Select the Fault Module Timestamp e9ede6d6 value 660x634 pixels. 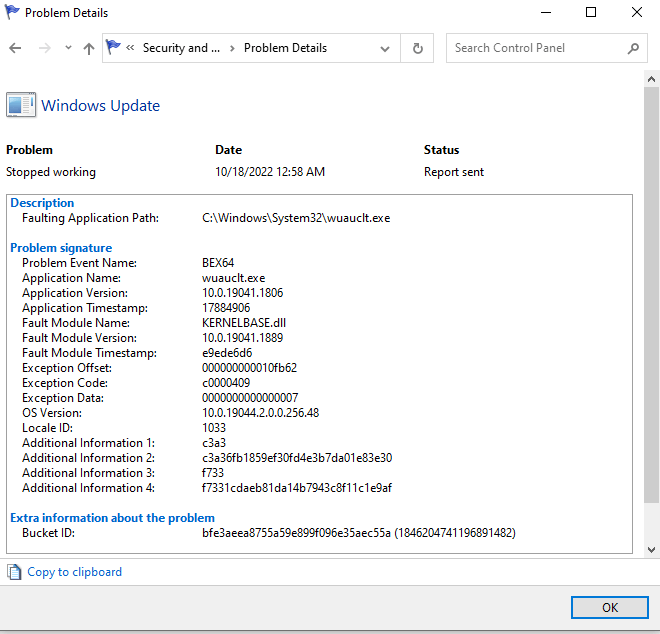227,353
